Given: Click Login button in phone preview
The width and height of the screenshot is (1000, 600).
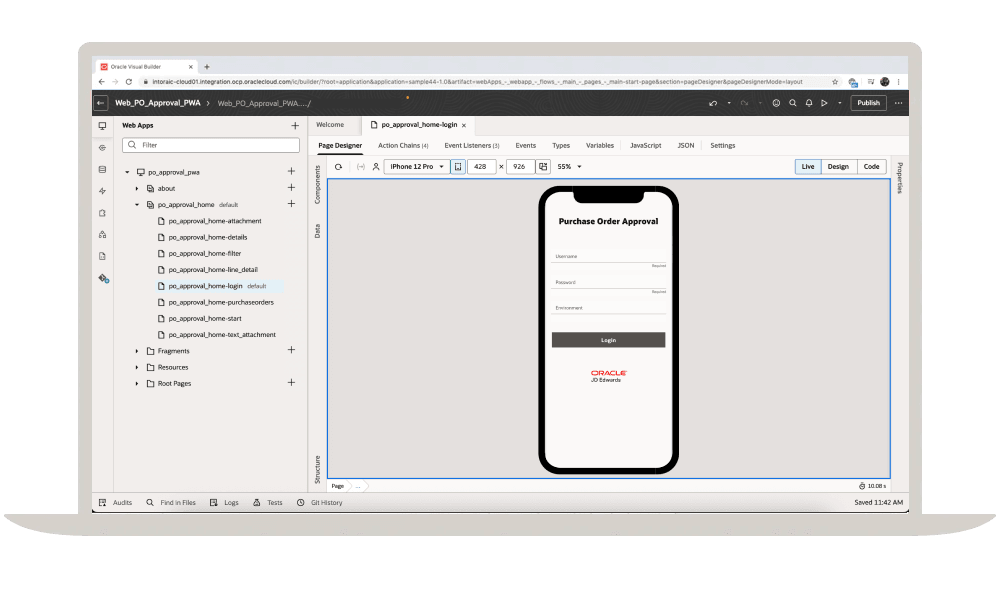Looking at the screenshot, I should (x=608, y=340).
